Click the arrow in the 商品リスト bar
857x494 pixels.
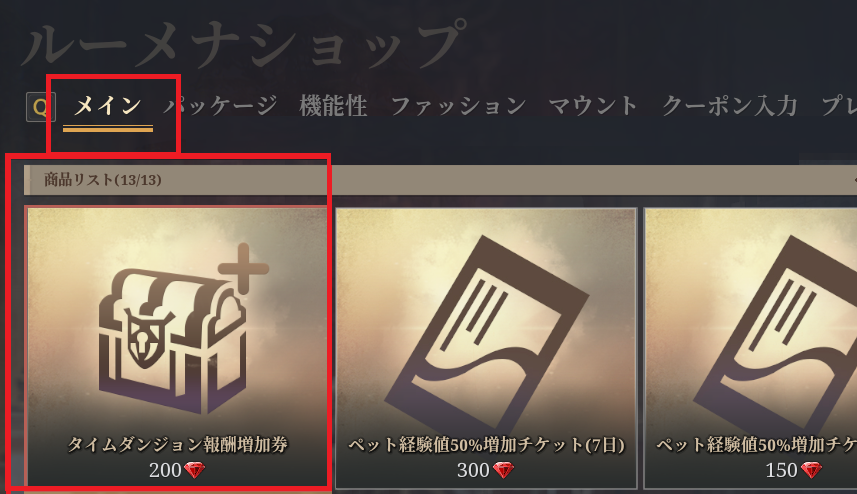(854, 180)
